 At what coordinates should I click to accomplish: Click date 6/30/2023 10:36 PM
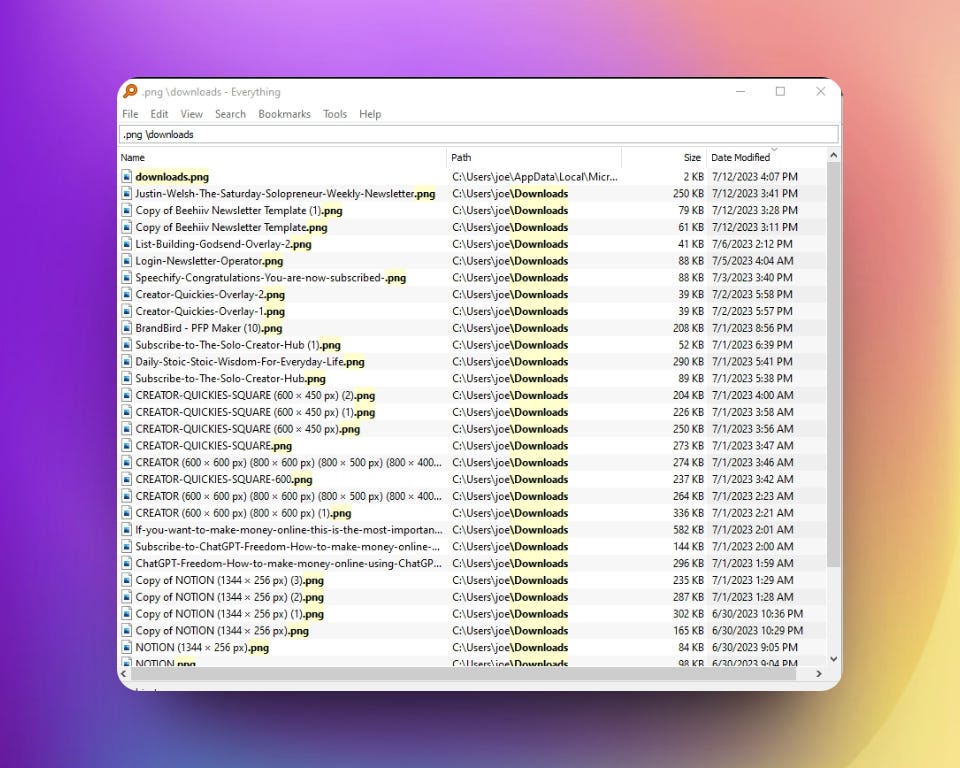(757, 614)
